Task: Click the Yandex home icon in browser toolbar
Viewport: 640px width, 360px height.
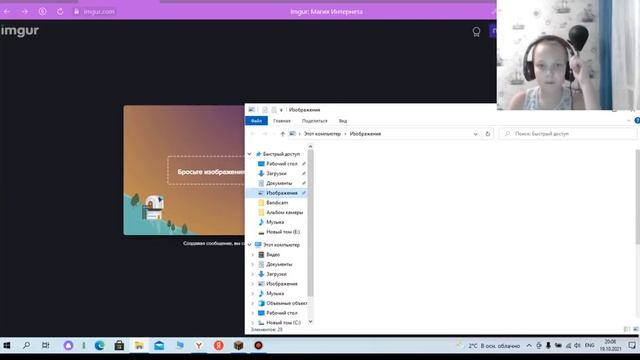Action: (x=42, y=11)
